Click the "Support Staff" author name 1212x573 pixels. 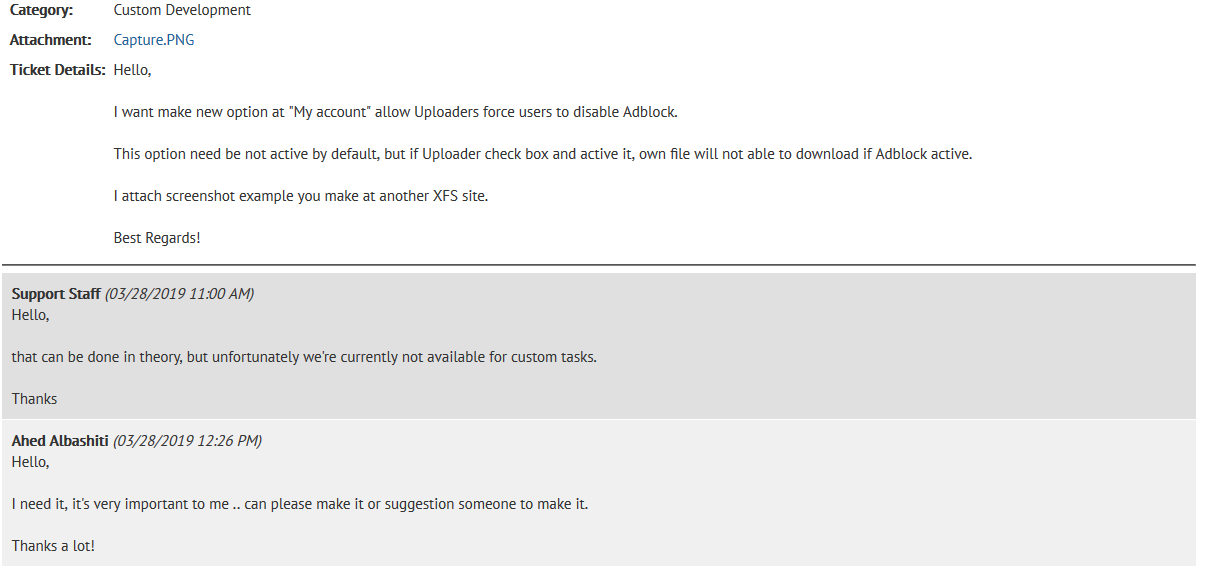56,294
